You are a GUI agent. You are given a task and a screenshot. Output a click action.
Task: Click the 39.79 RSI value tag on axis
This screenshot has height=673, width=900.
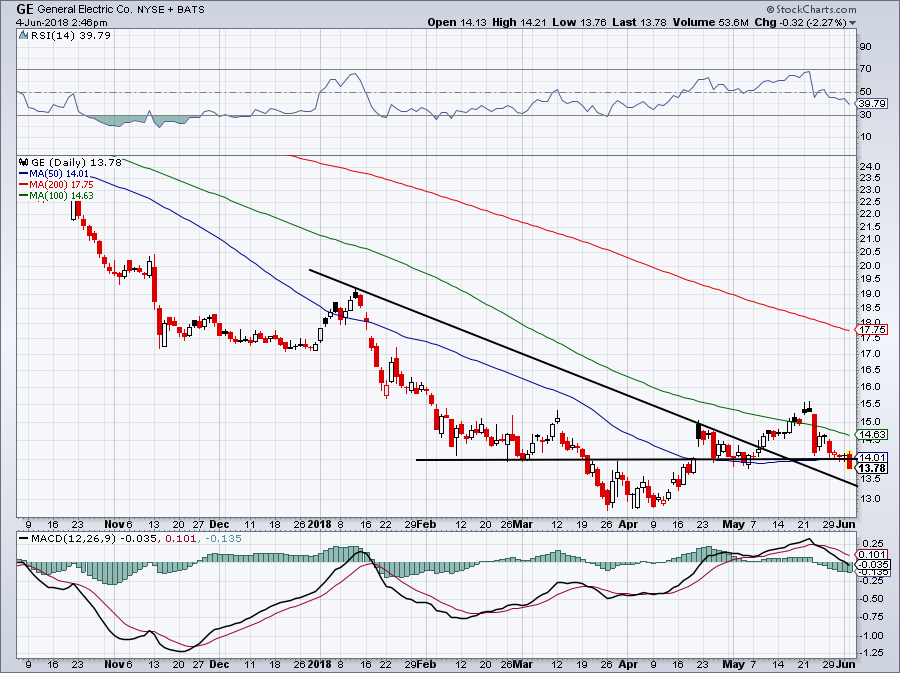point(872,104)
